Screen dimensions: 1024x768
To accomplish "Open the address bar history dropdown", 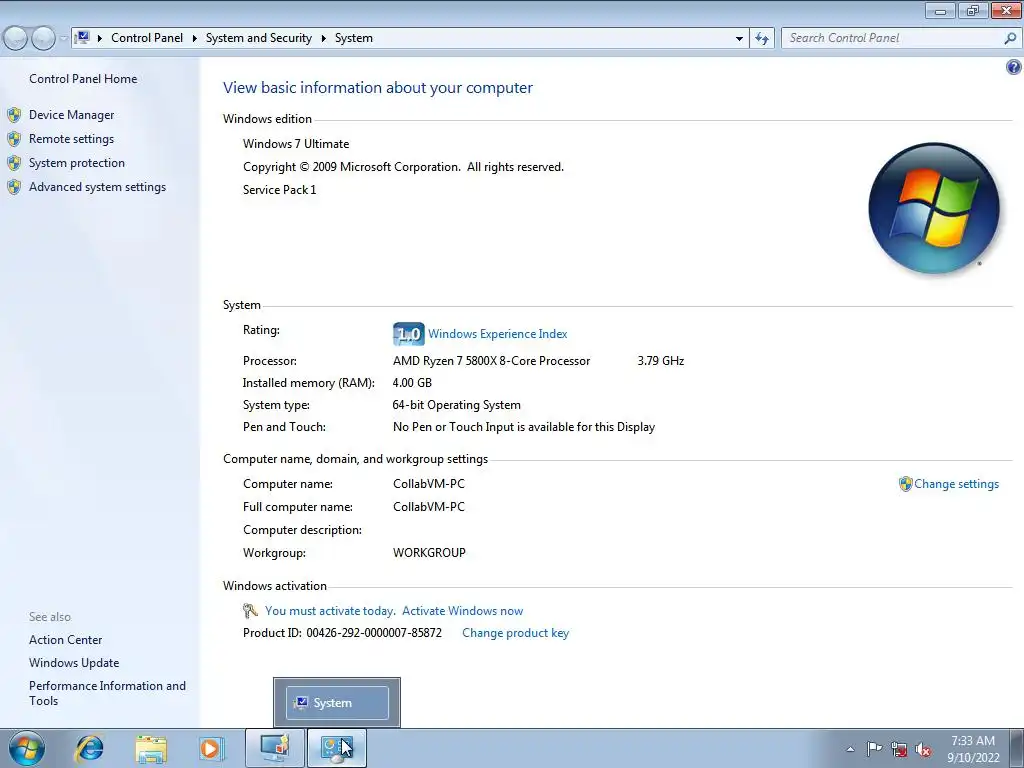I will (x=739, y=39).
